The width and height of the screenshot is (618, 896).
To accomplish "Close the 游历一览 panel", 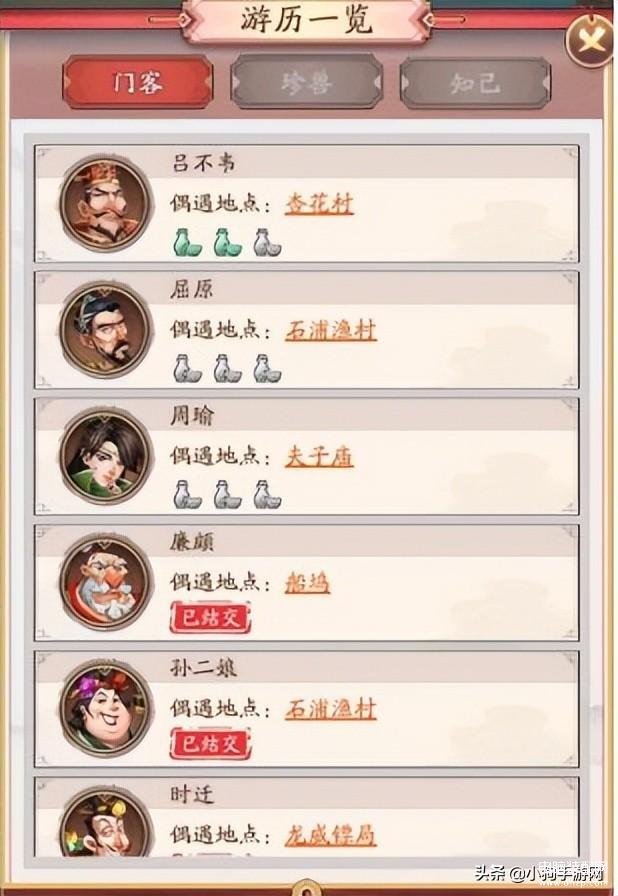I will coord(591,39).
